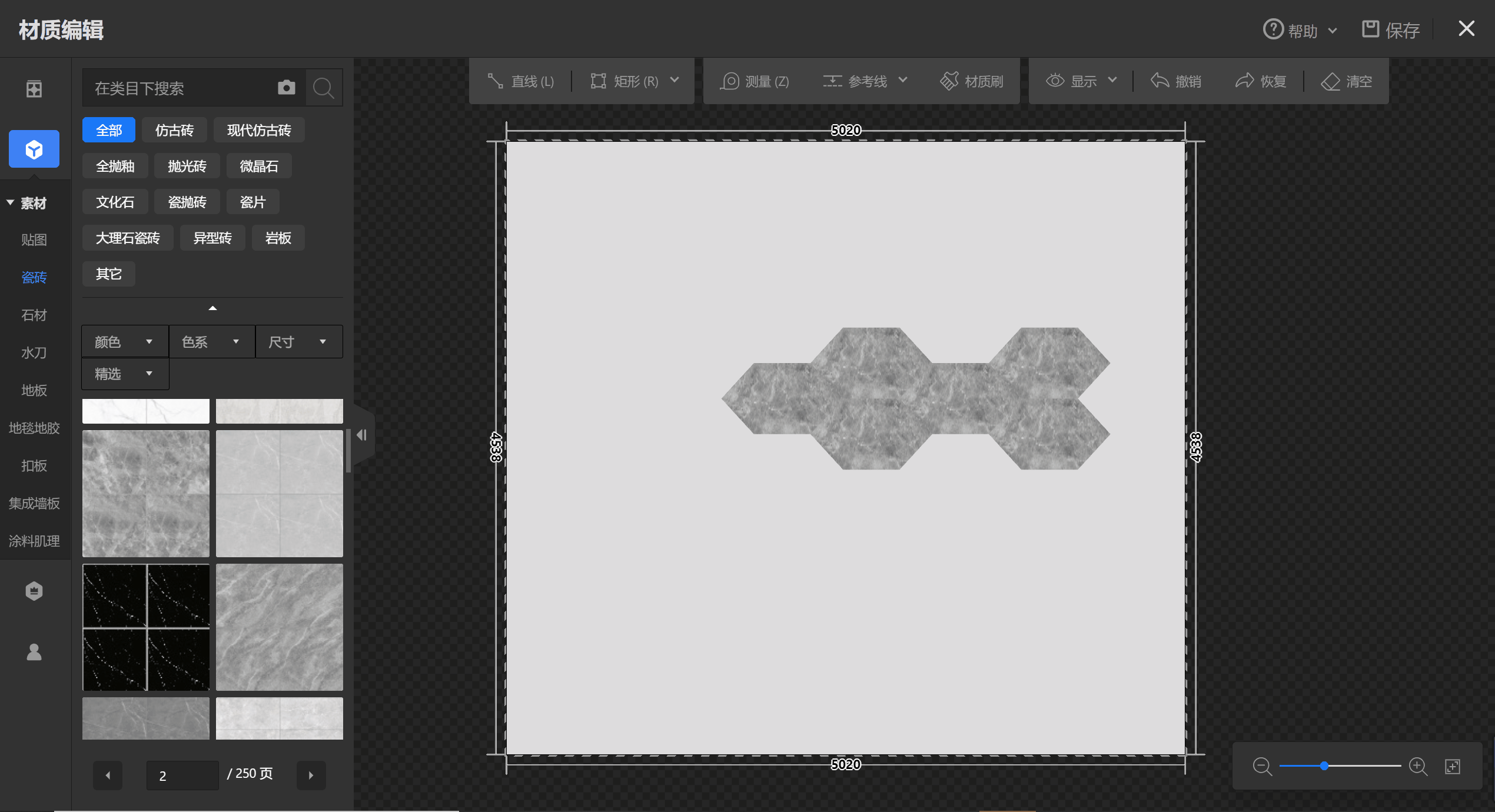Open the 颜色 color filter dropdown
1495x812 pixels.
coord(124,342)
